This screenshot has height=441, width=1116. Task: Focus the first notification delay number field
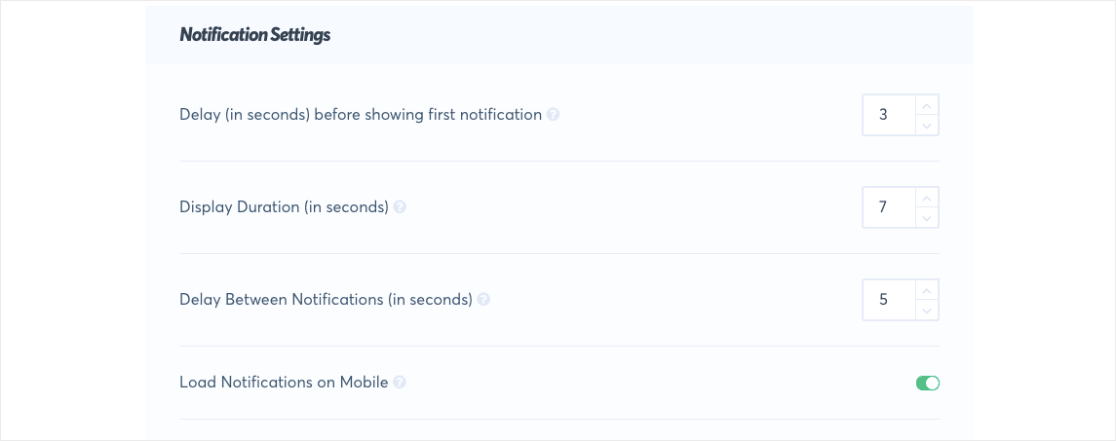pyautogui.click(x=888, y=115)
